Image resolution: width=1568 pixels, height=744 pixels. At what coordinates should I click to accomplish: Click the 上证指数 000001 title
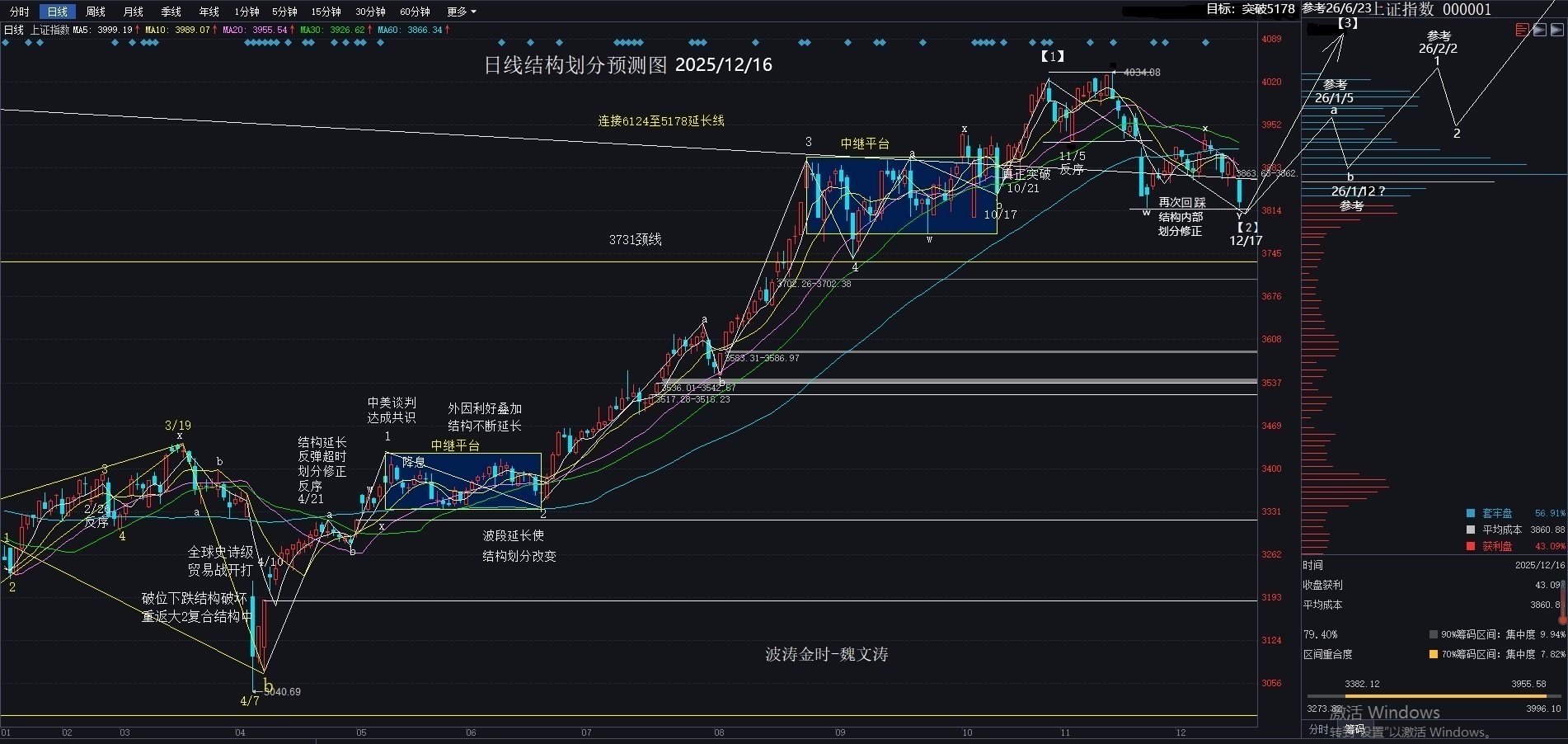(1432, 9)
